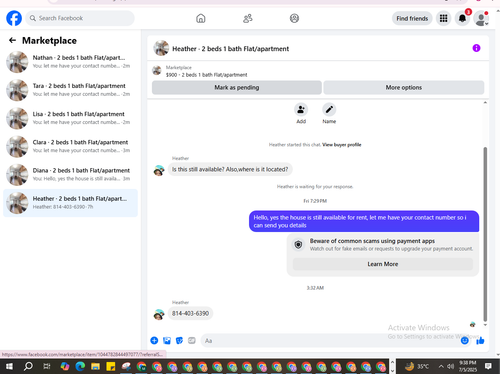The height and width of the screenshot is (374, 500).
Task: Click the back arrow beside Marketplace
Action: pos(12,40)
